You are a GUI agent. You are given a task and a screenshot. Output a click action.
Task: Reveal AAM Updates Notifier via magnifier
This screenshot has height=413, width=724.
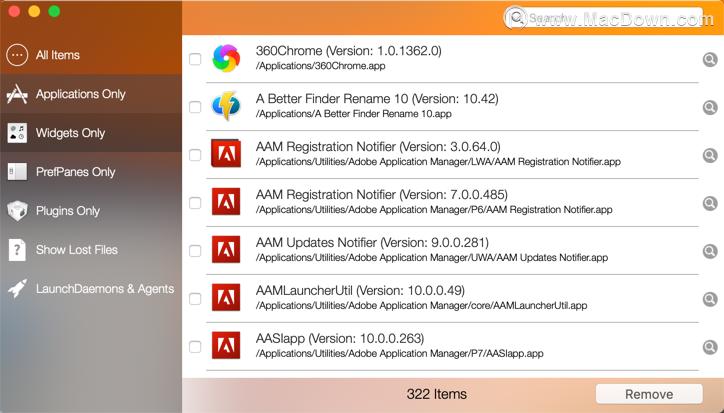(710, 251)
